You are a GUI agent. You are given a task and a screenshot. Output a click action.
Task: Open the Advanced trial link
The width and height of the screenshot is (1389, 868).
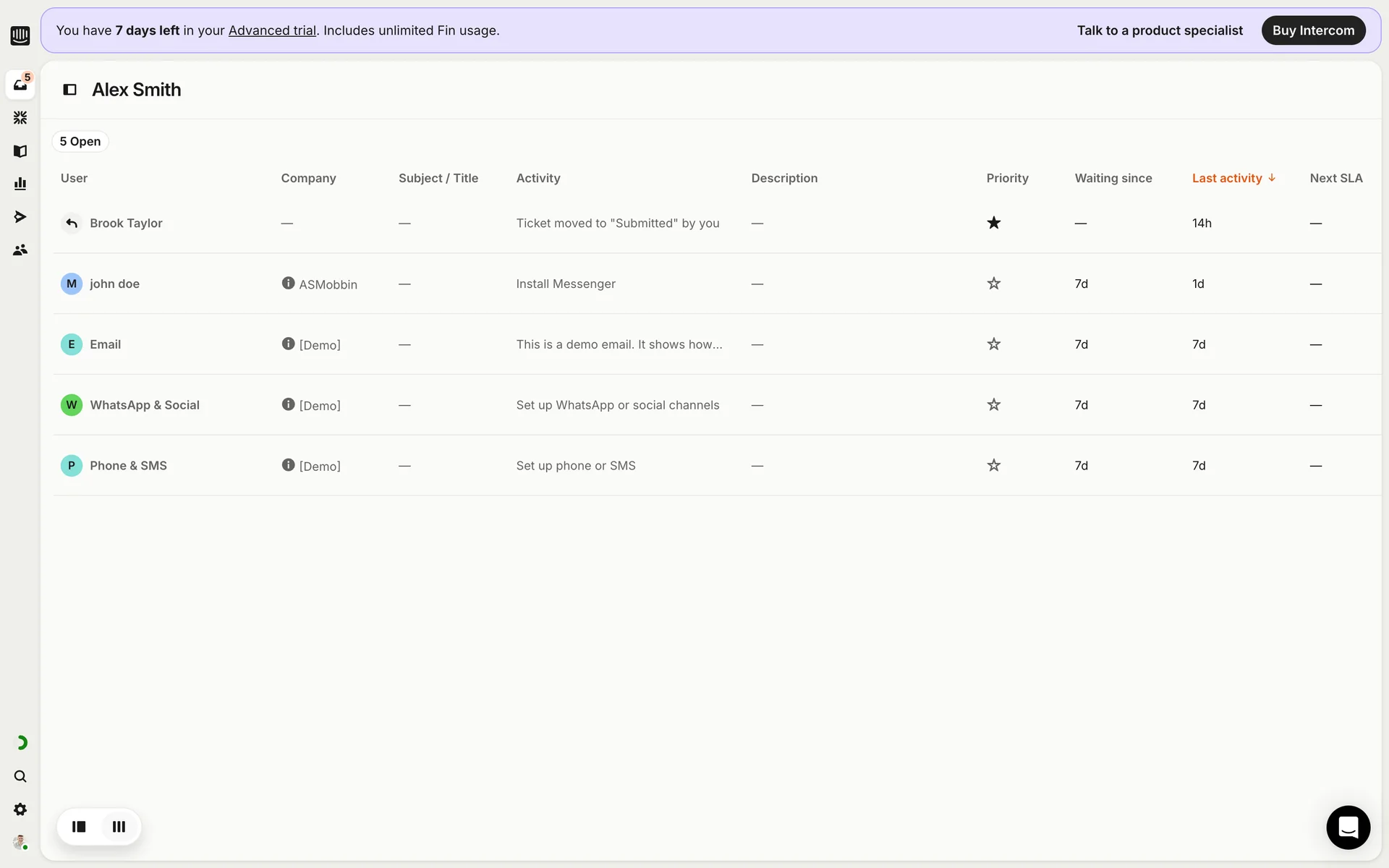click(272, 30)
